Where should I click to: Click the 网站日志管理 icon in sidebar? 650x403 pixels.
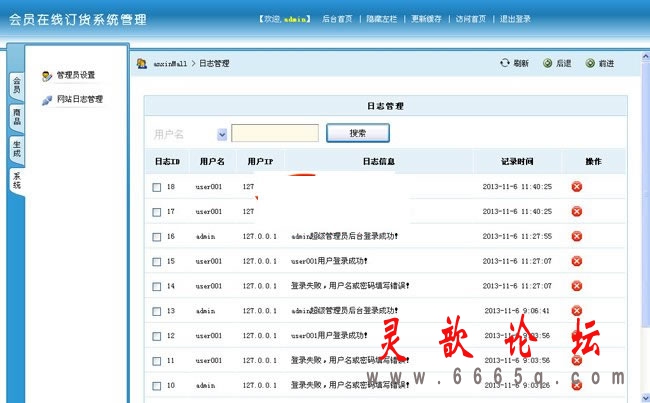(47, 100)
